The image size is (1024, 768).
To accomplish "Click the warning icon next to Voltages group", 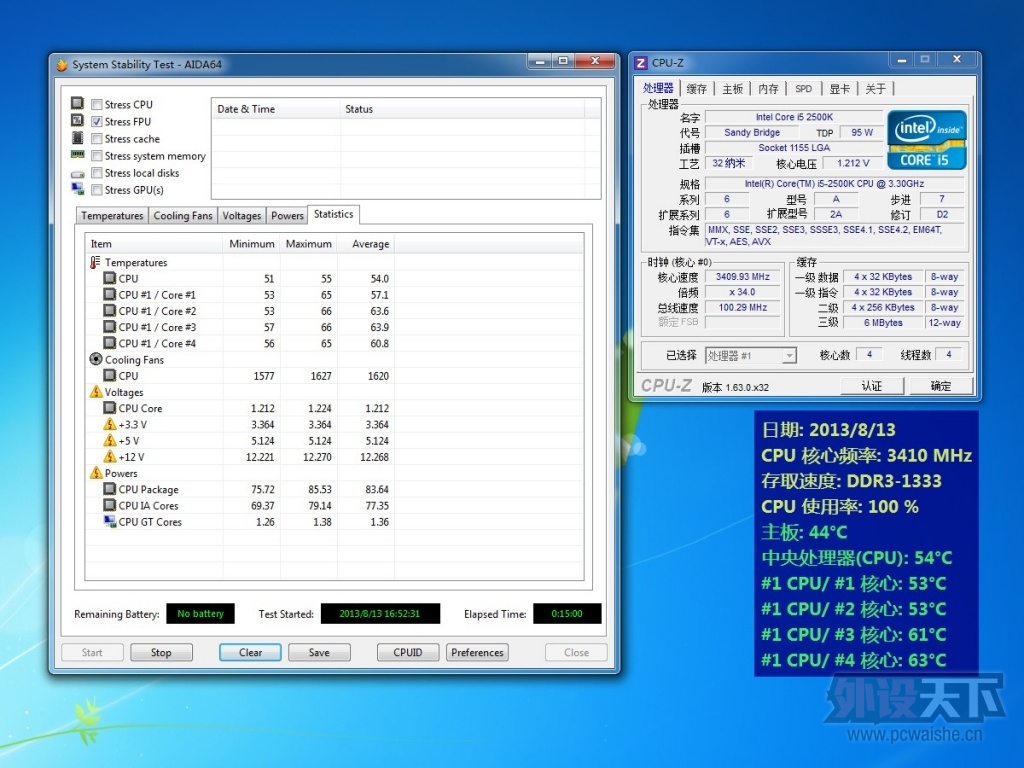I will click(96, 392).
